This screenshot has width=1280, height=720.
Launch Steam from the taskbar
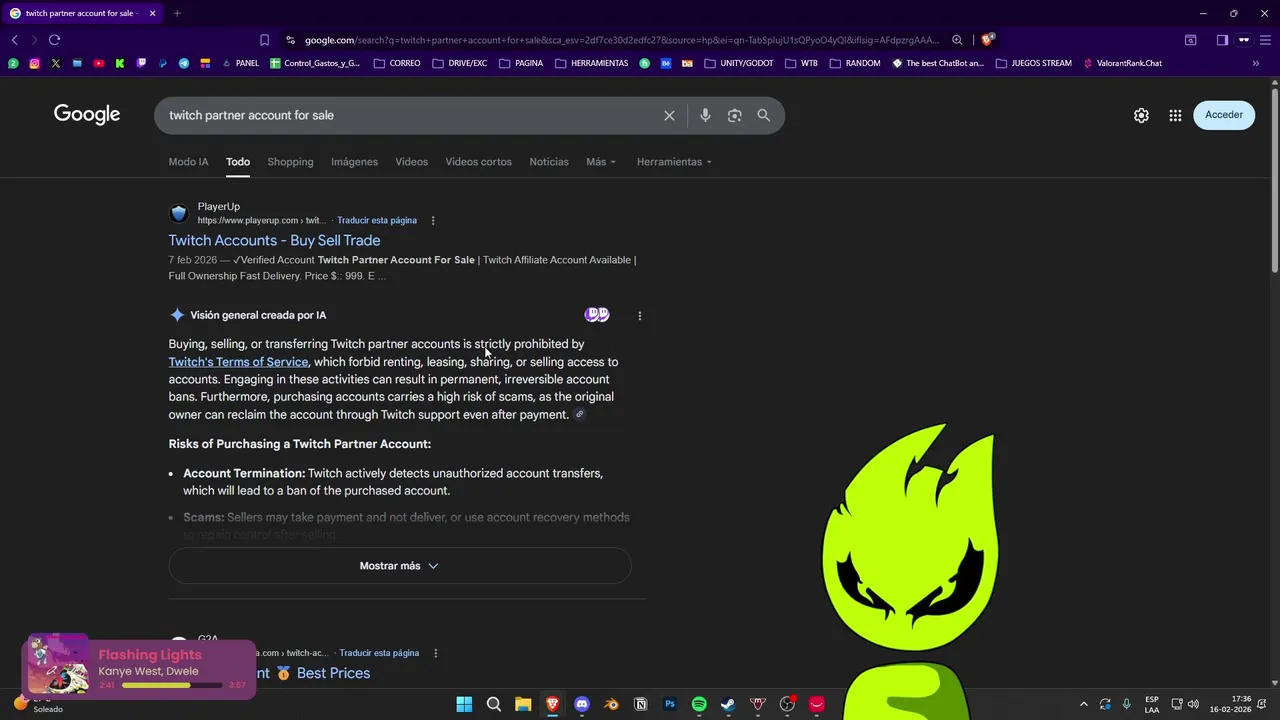pyautogui.click(x=728, y=704)
